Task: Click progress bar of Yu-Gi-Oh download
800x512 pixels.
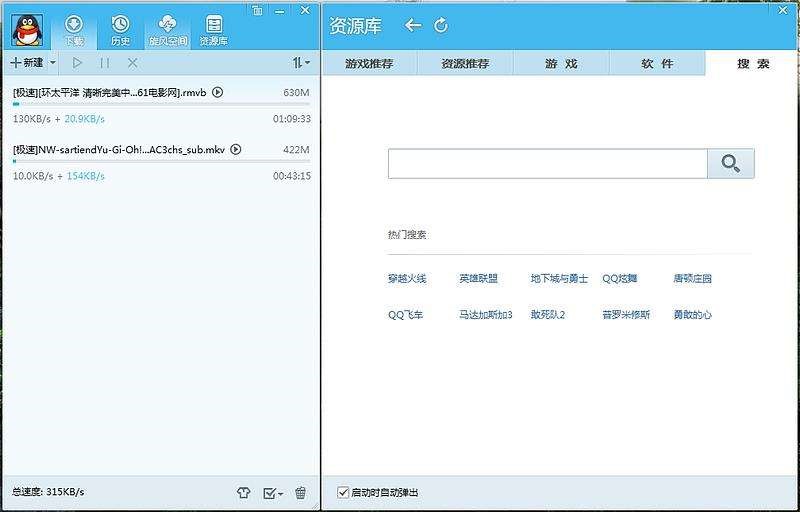Action: click(161, 161)
